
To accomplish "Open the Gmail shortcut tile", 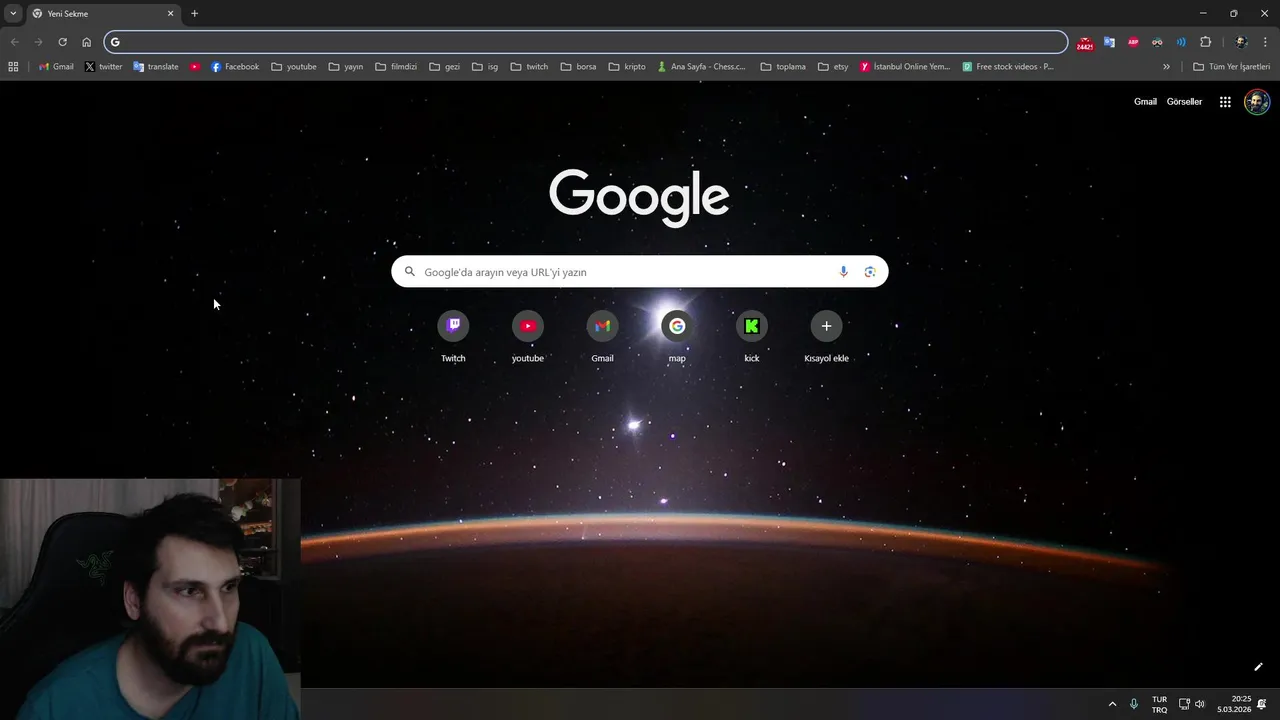I will [x=602, y=337].
